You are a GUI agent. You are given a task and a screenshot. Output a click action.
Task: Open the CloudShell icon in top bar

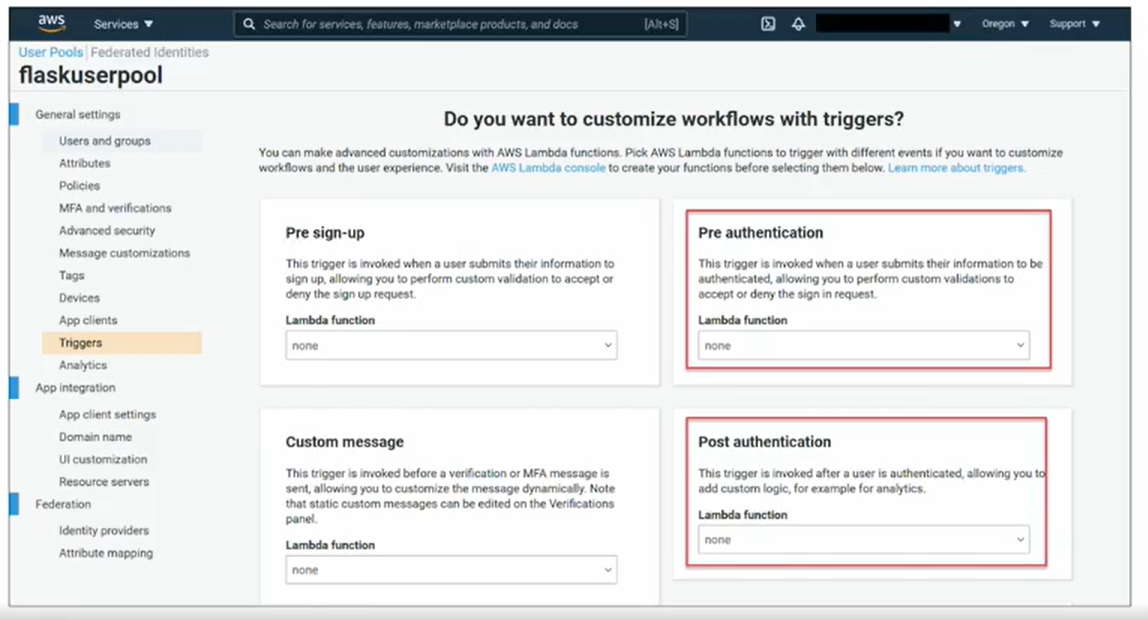click(767, 24)
